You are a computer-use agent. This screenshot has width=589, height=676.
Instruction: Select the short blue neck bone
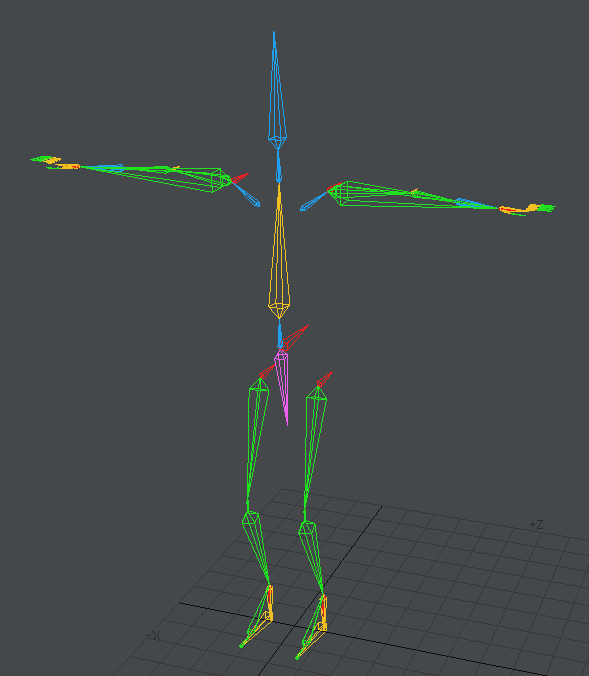[279, 166]
